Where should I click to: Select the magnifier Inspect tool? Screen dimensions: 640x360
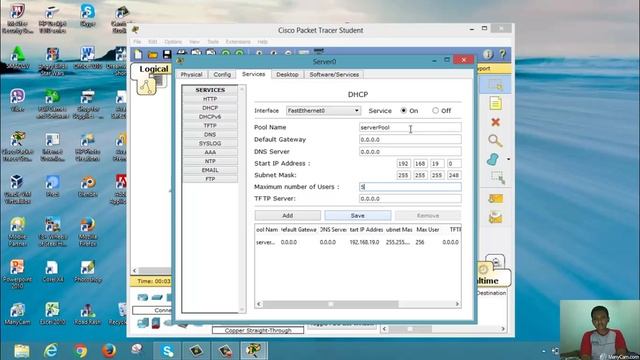[x=495, y=141]
